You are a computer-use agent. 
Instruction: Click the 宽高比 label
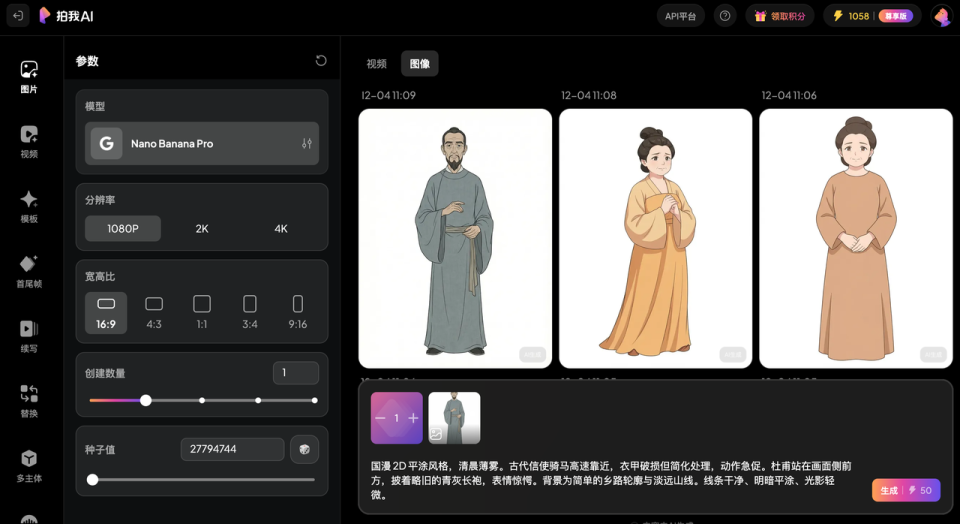click(x=100, y=277)
